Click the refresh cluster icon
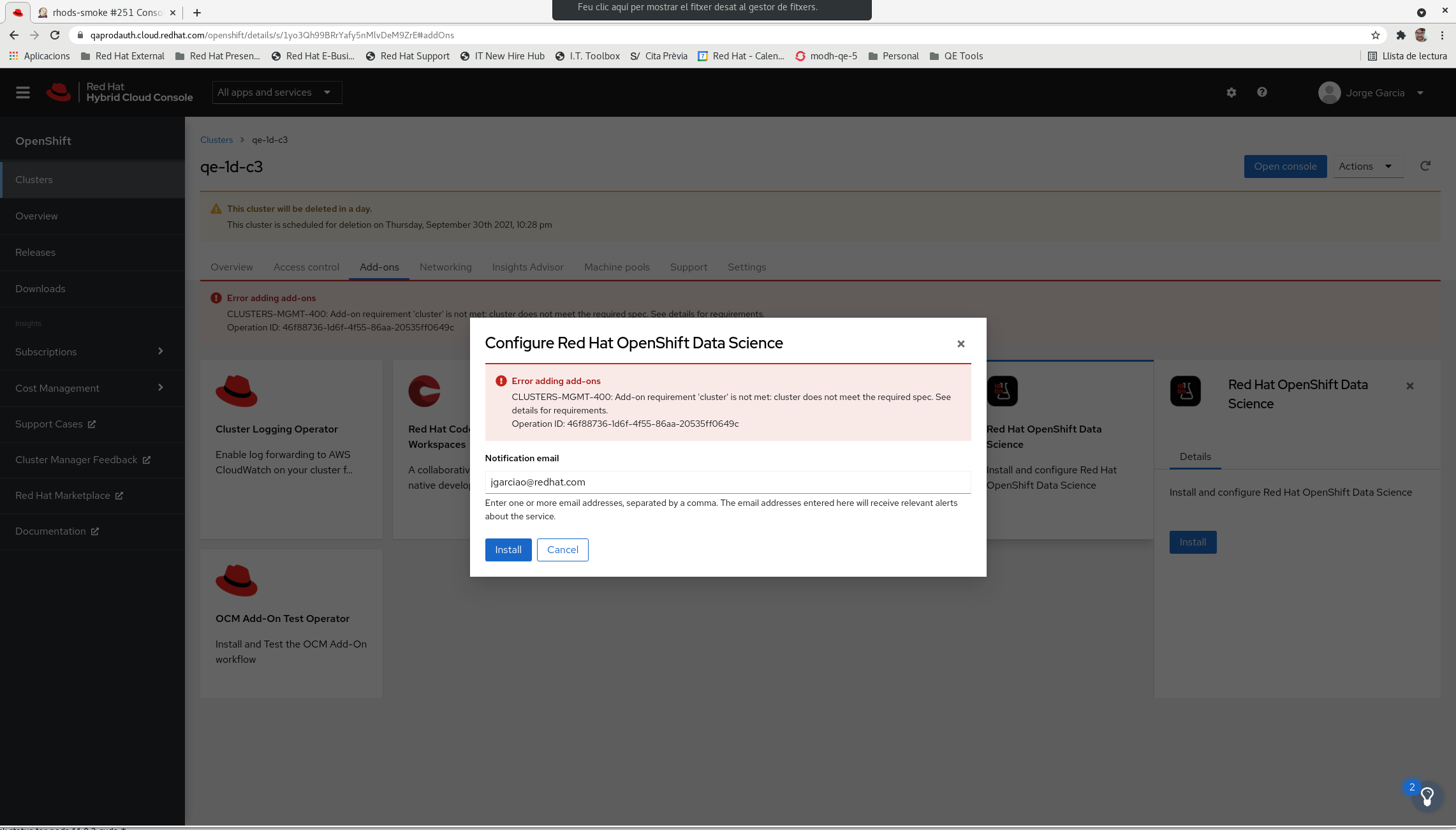The image size is (1456, 830). (x=1425, y=166)
